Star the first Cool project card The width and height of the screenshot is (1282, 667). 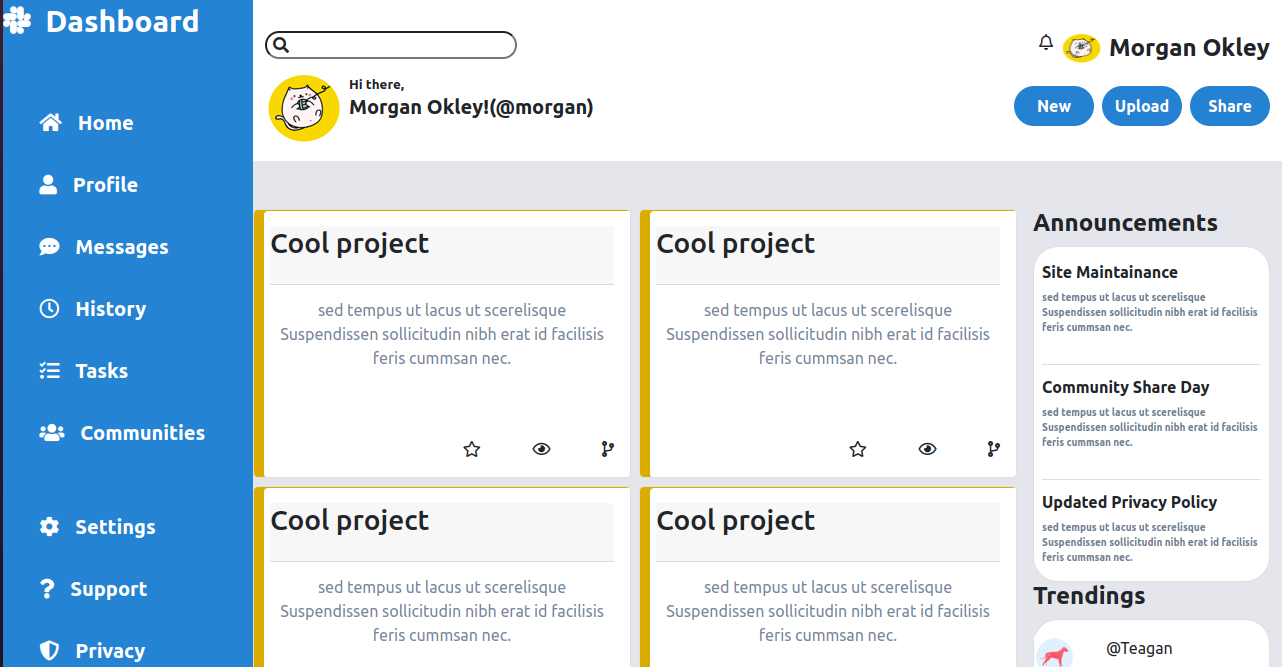(x=472, y=449)
